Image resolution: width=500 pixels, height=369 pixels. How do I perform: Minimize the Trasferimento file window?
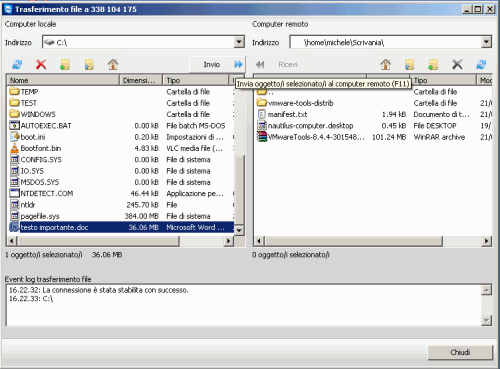tap(467, 9)
